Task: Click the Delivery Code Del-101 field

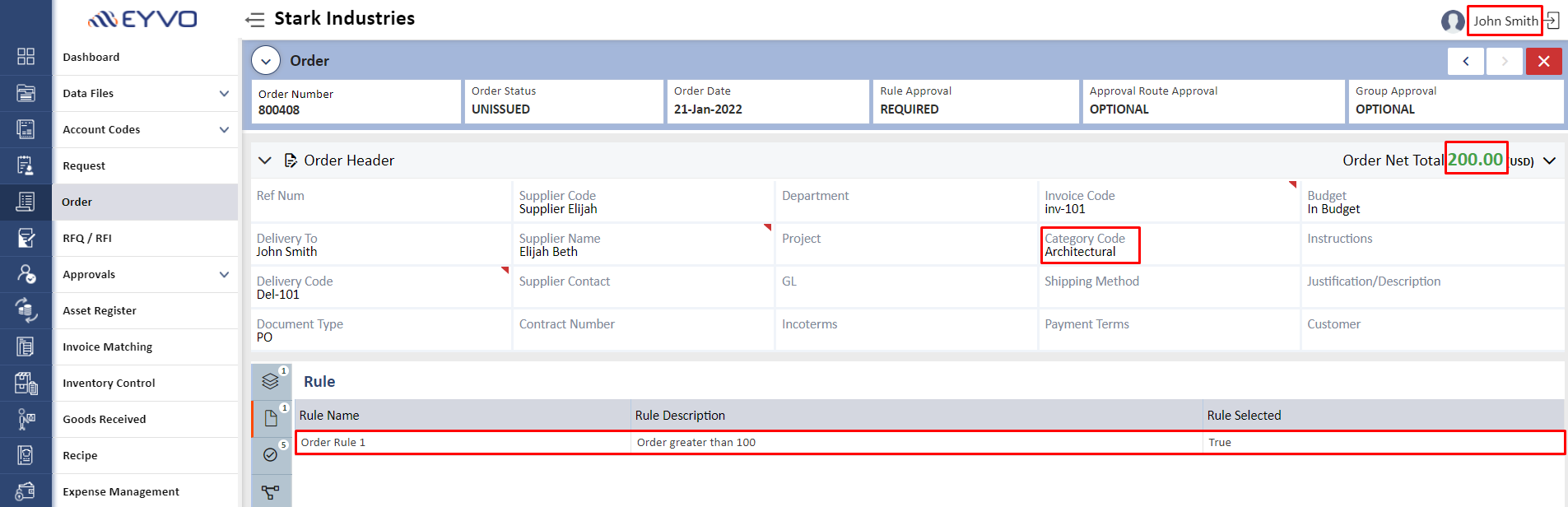Action: click(381, 287)
